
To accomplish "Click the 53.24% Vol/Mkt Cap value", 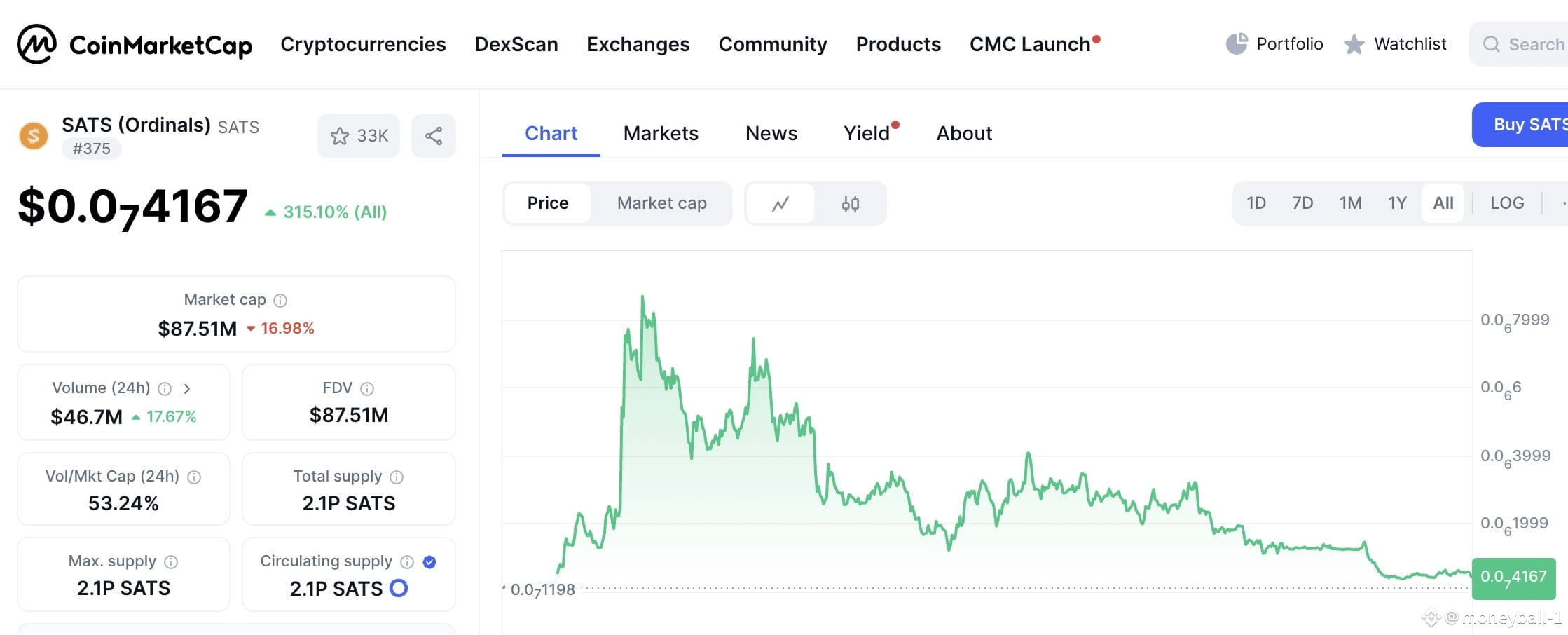I will coord(123,503).
